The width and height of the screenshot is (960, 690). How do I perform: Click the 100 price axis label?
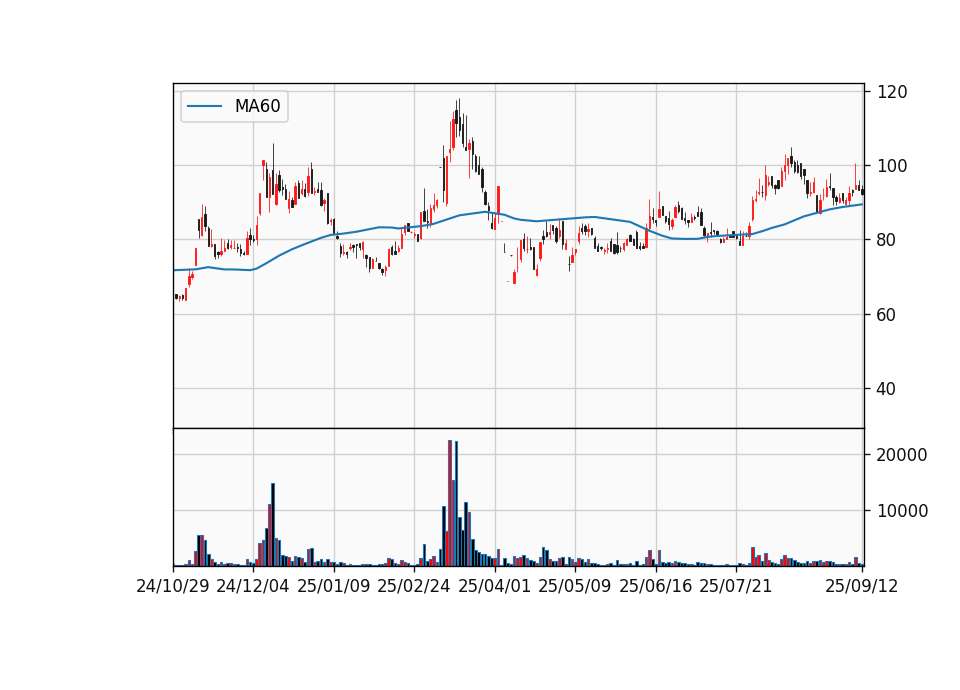(892, 166)
